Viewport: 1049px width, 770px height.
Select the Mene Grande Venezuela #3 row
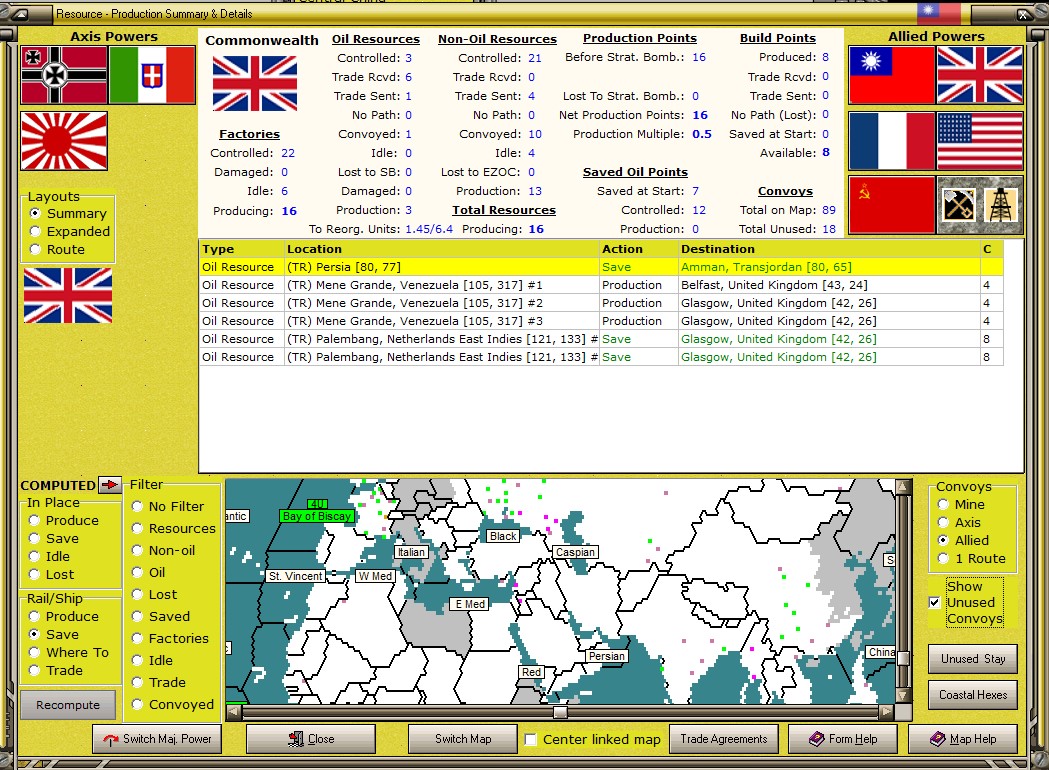click(601, 321)
